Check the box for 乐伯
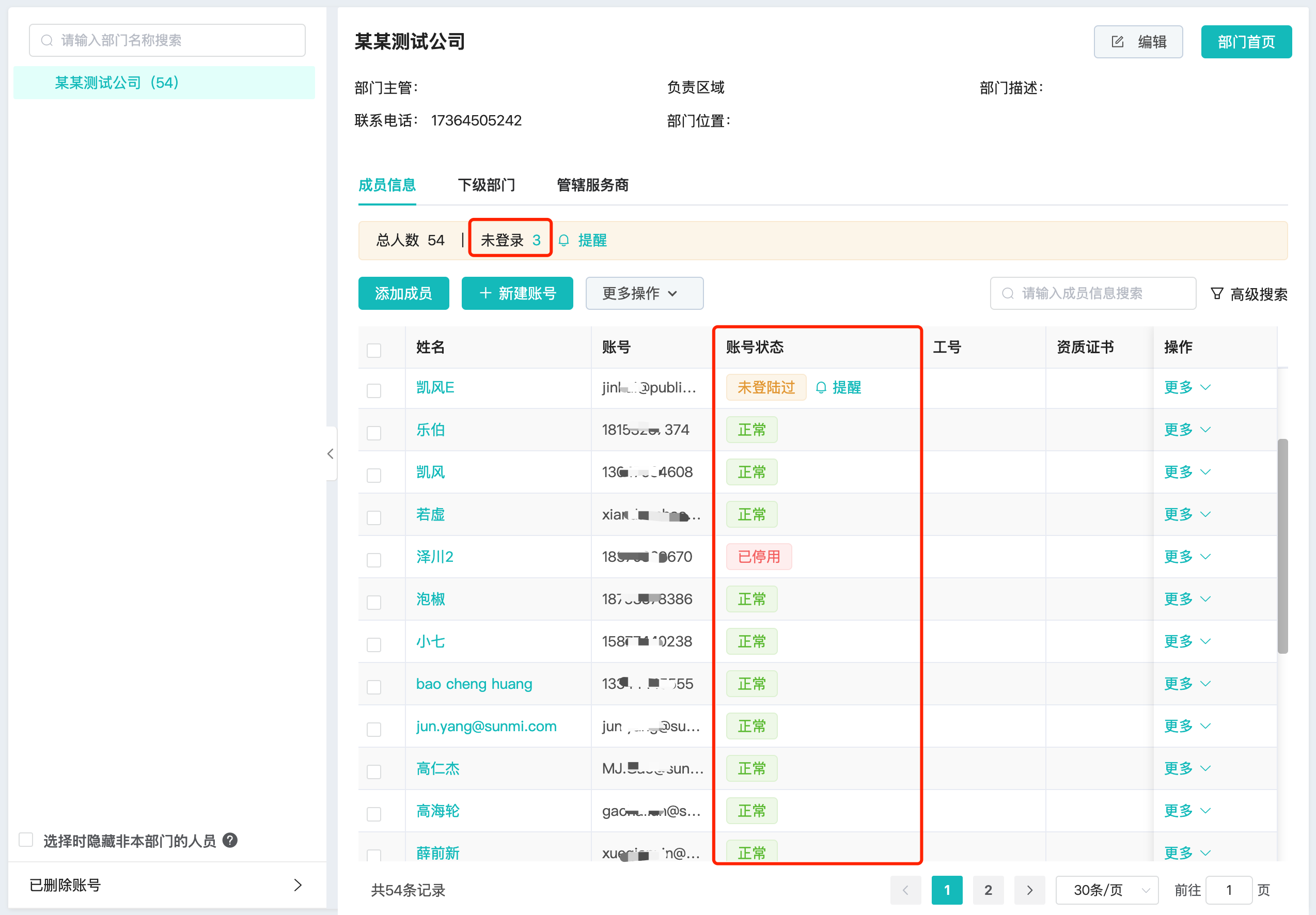Screen dimensions: 1316x915 click(374, 433)
